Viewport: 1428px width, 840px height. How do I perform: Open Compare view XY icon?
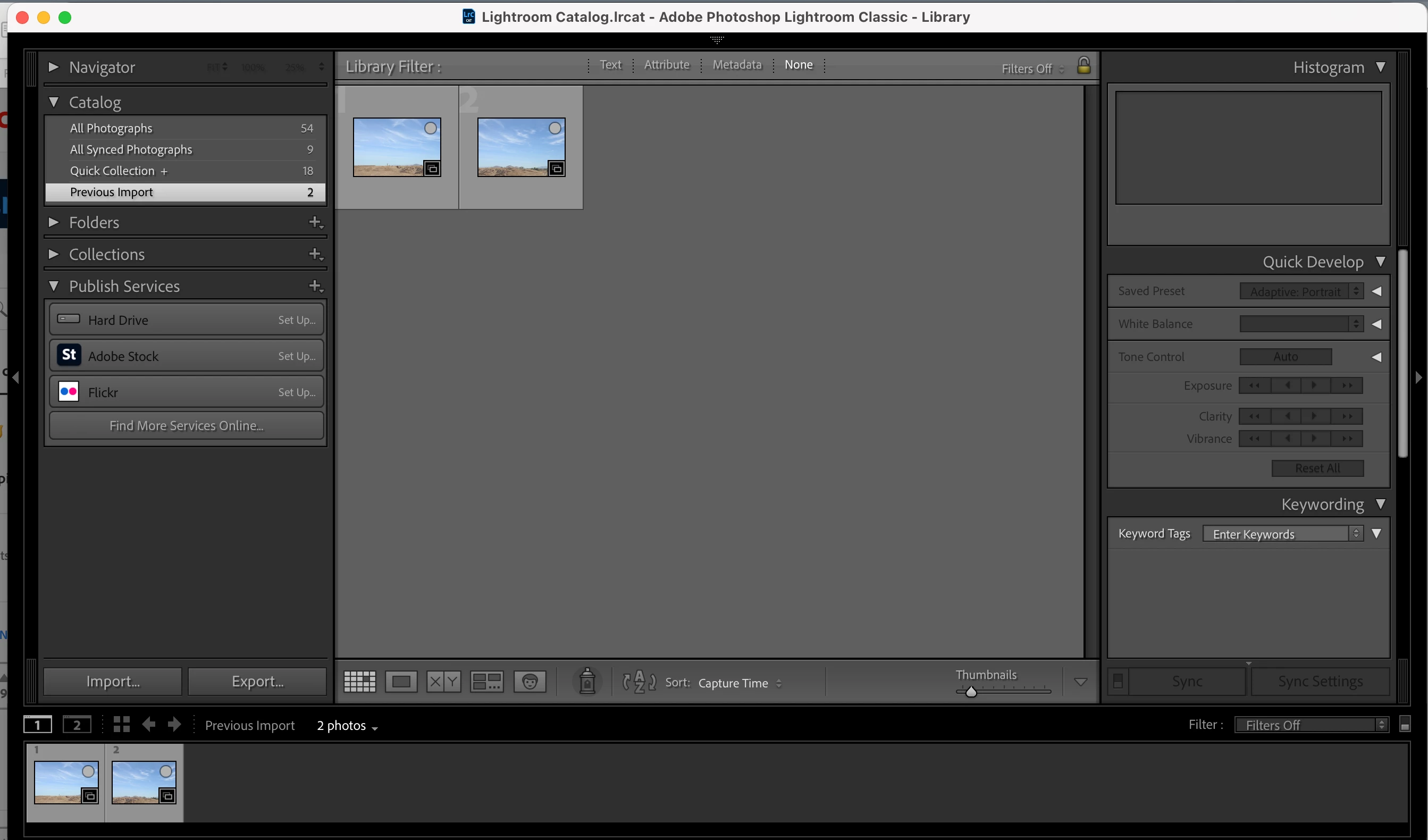[x=443, y=681]
